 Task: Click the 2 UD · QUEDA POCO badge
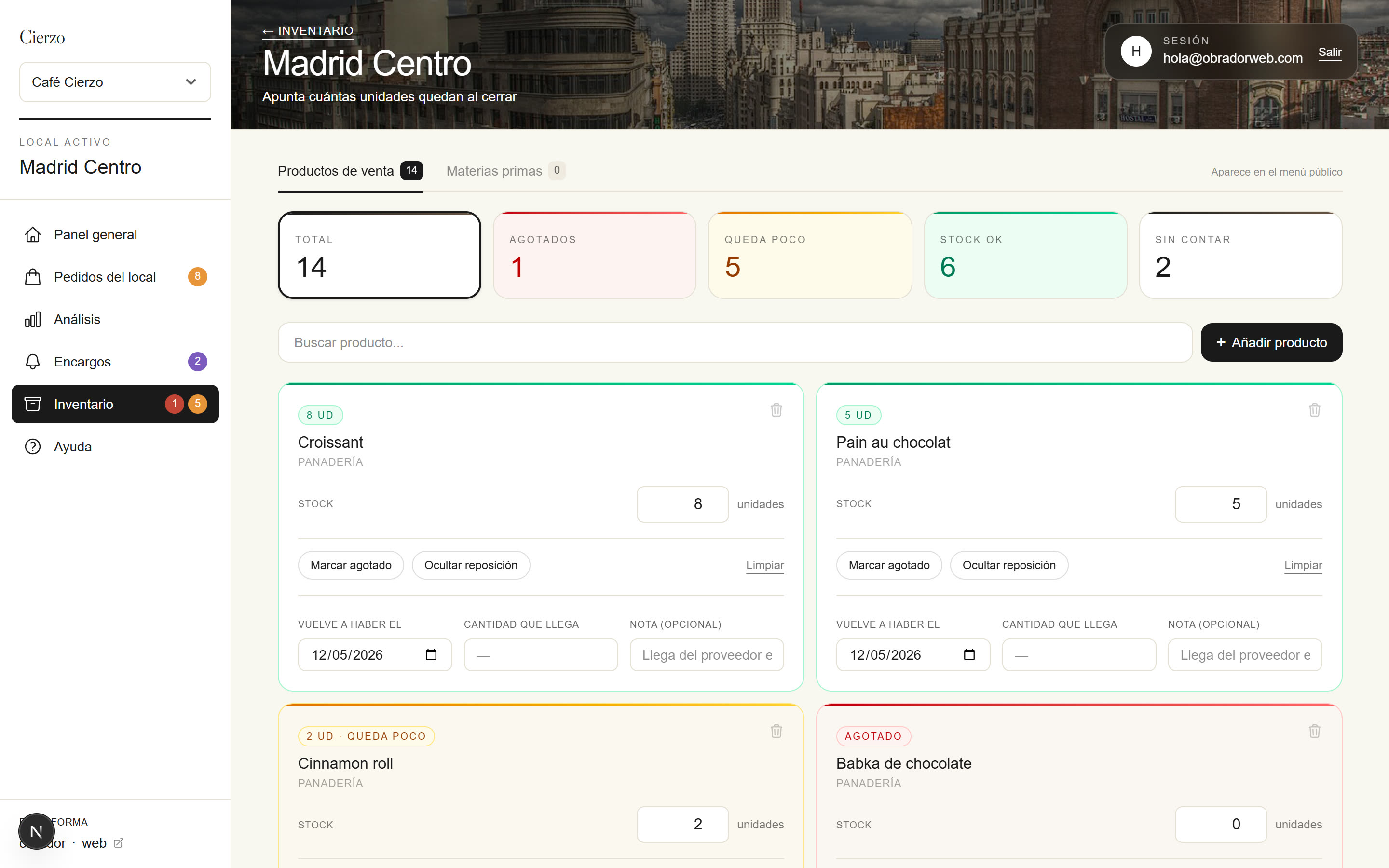366,736
